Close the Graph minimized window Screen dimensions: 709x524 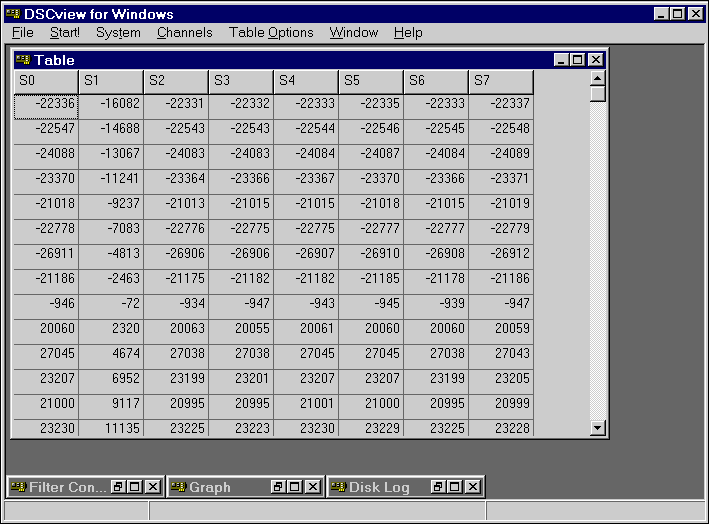pyautogui.click(x=313, y=487)
